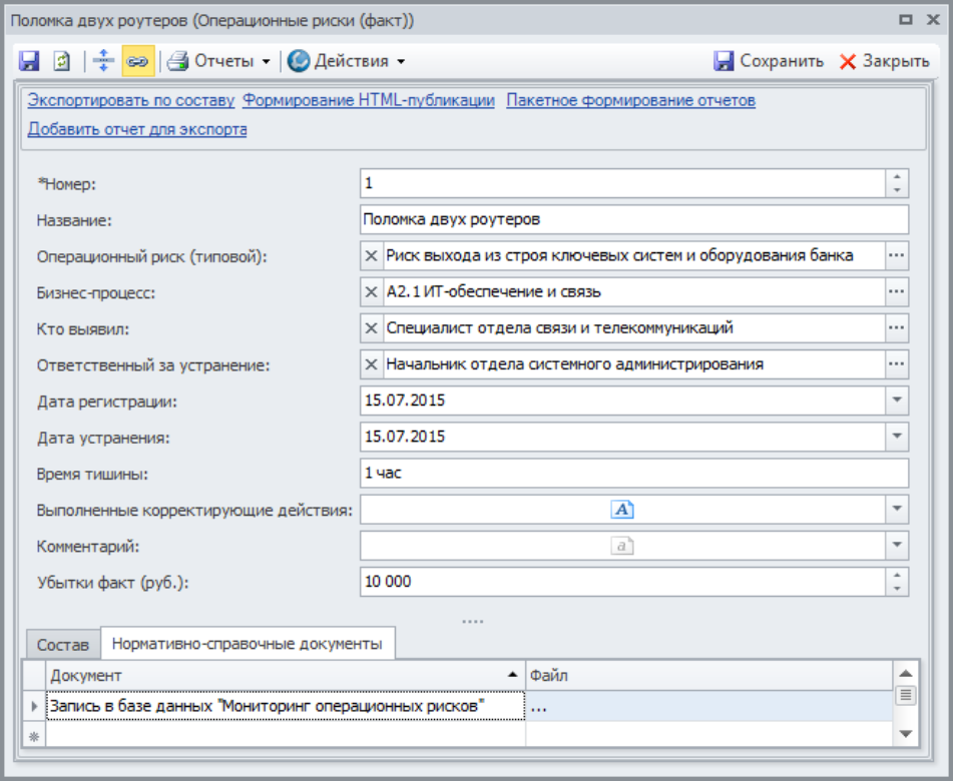The height and width of the screenshot is (781, 953).
Task: Open the Отчеты printer menu
Action: click(x=219, y=61)
